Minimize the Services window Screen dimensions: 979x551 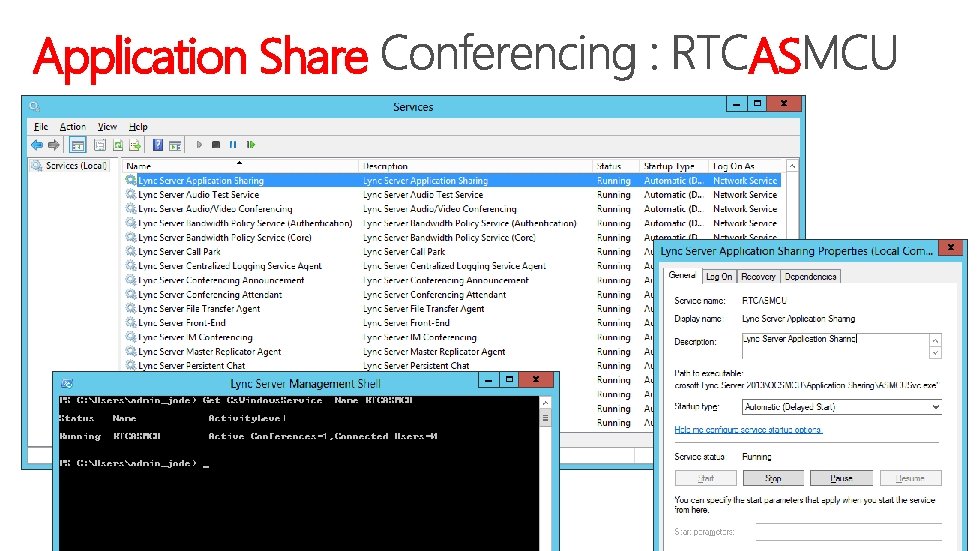(x=737, y=104)
